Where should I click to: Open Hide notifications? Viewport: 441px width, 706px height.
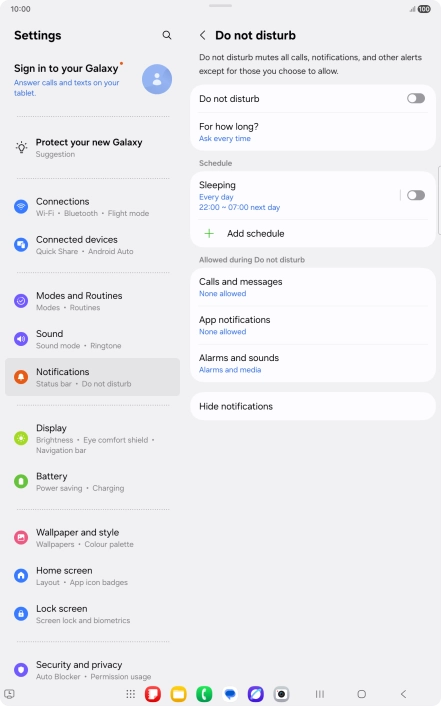[x=313, y=406]
